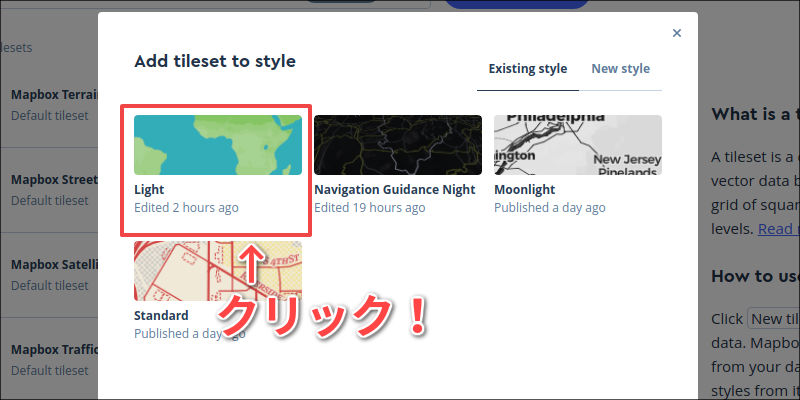Select Mapbox Streets tileset row in background

tap(49, 190)
